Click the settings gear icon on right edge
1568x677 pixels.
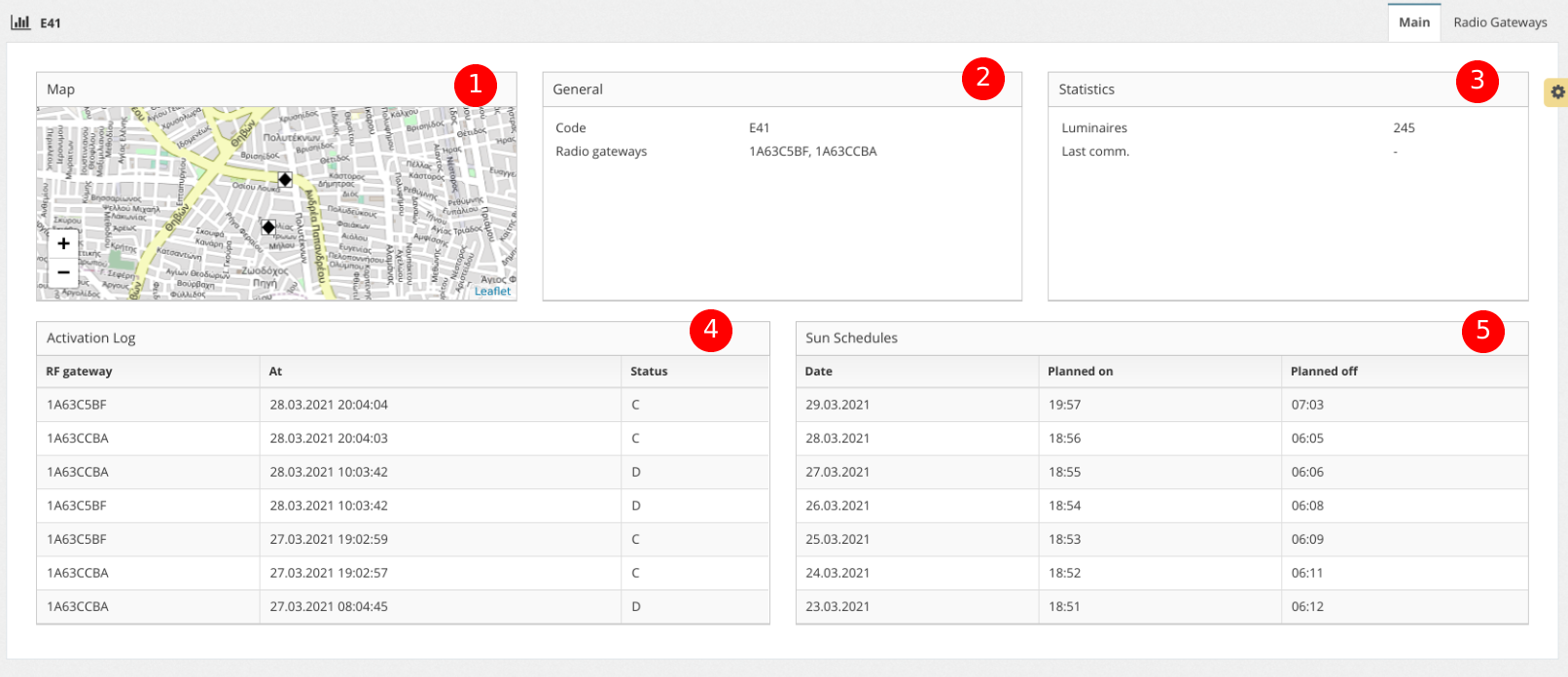1557,91
